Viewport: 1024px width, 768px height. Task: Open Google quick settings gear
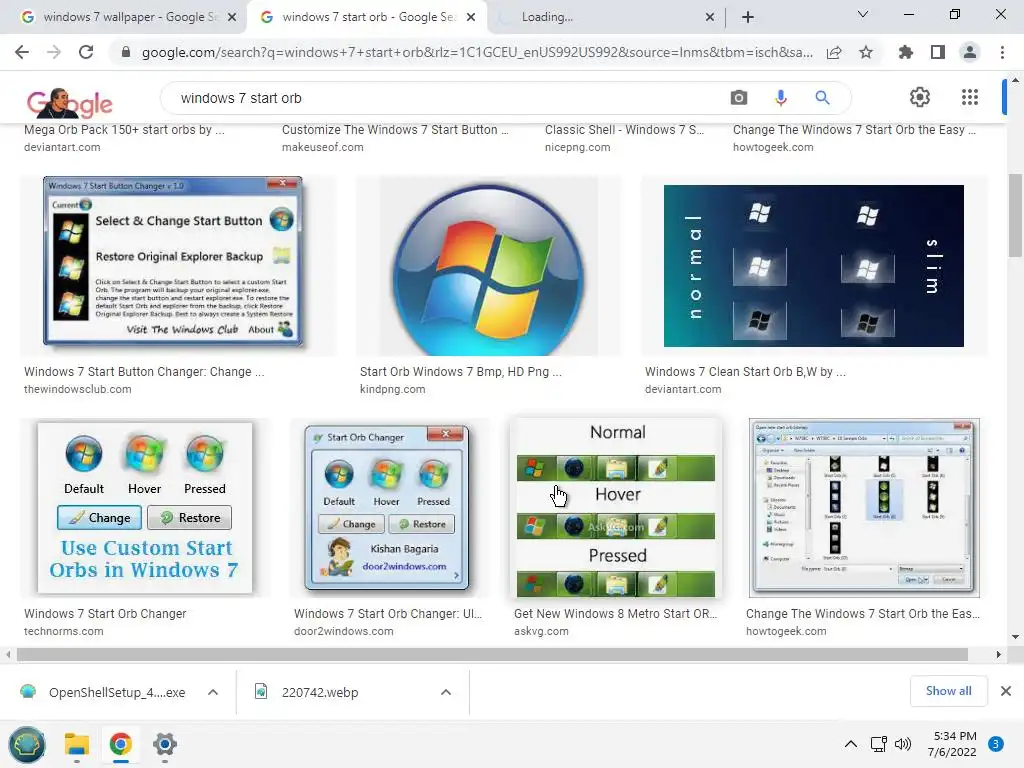pyautogui.click(x=920, y=97)
